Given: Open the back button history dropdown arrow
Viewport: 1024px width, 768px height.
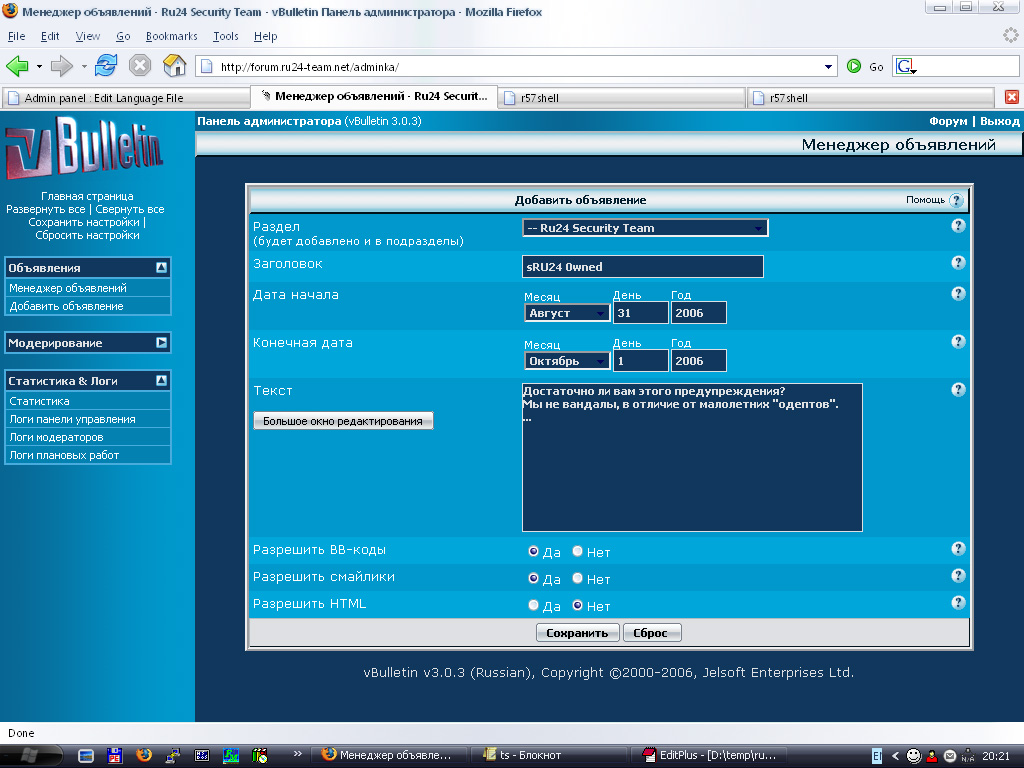Looking at the screenshot, I should [x=39, y=67].
